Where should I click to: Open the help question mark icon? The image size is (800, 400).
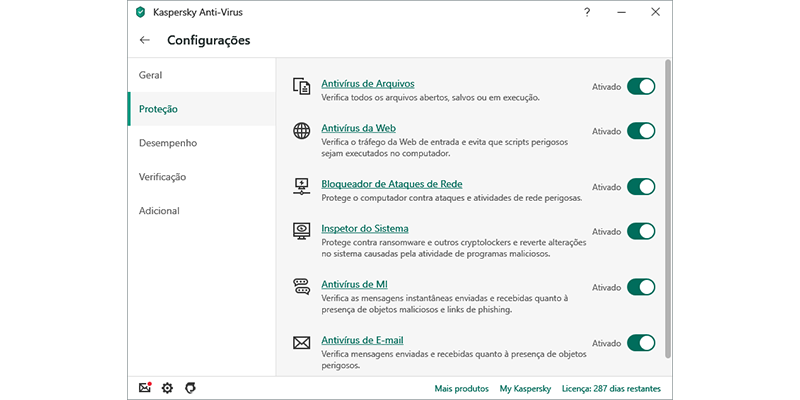pyautogui.click(x=586, y=12)
